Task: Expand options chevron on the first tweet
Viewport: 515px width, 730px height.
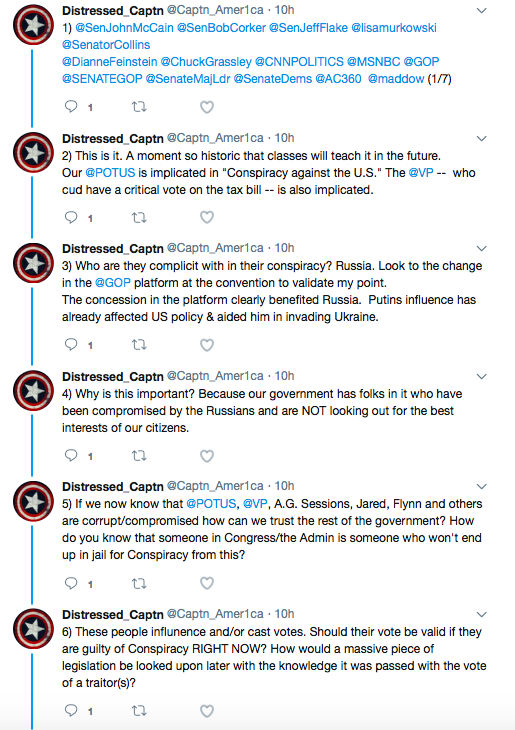Action: click(482, 10)
